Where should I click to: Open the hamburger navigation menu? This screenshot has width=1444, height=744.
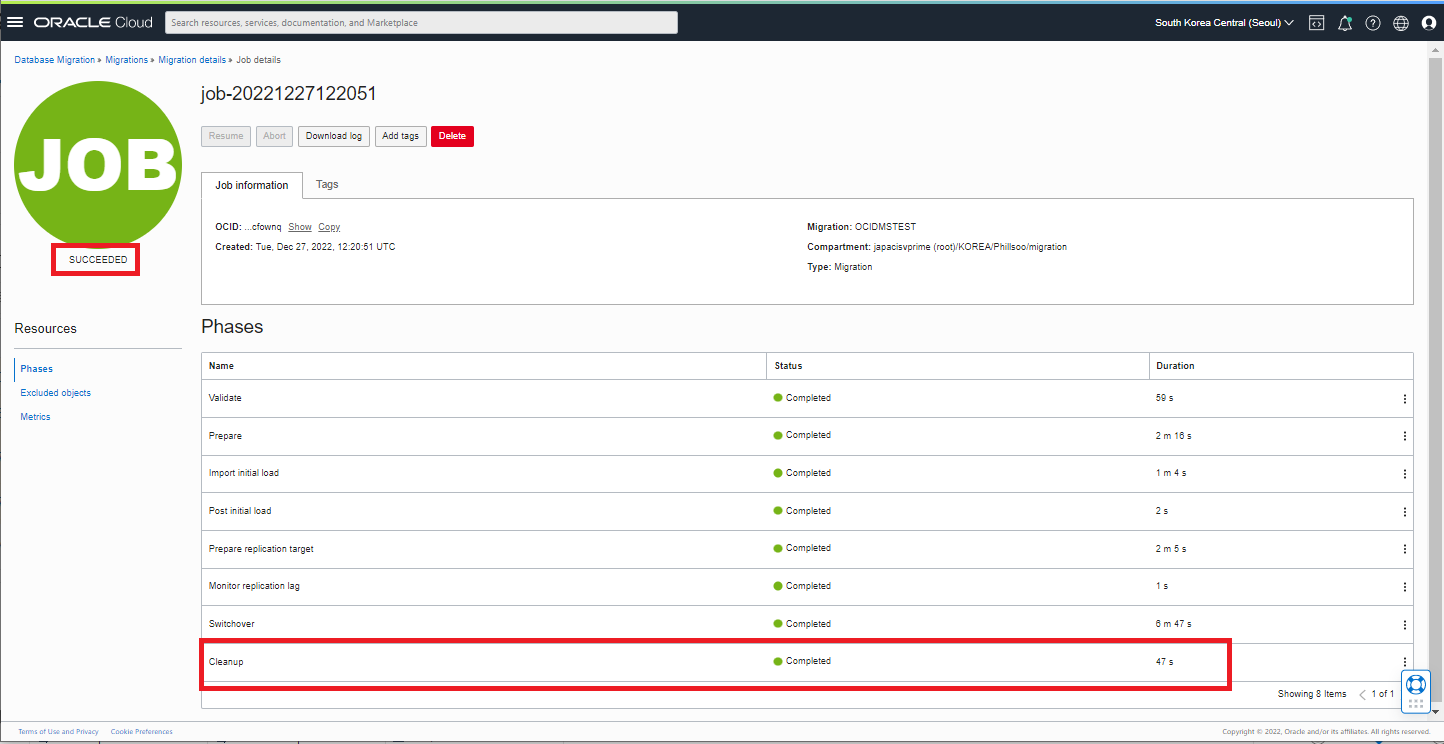[x=15, y=22]
